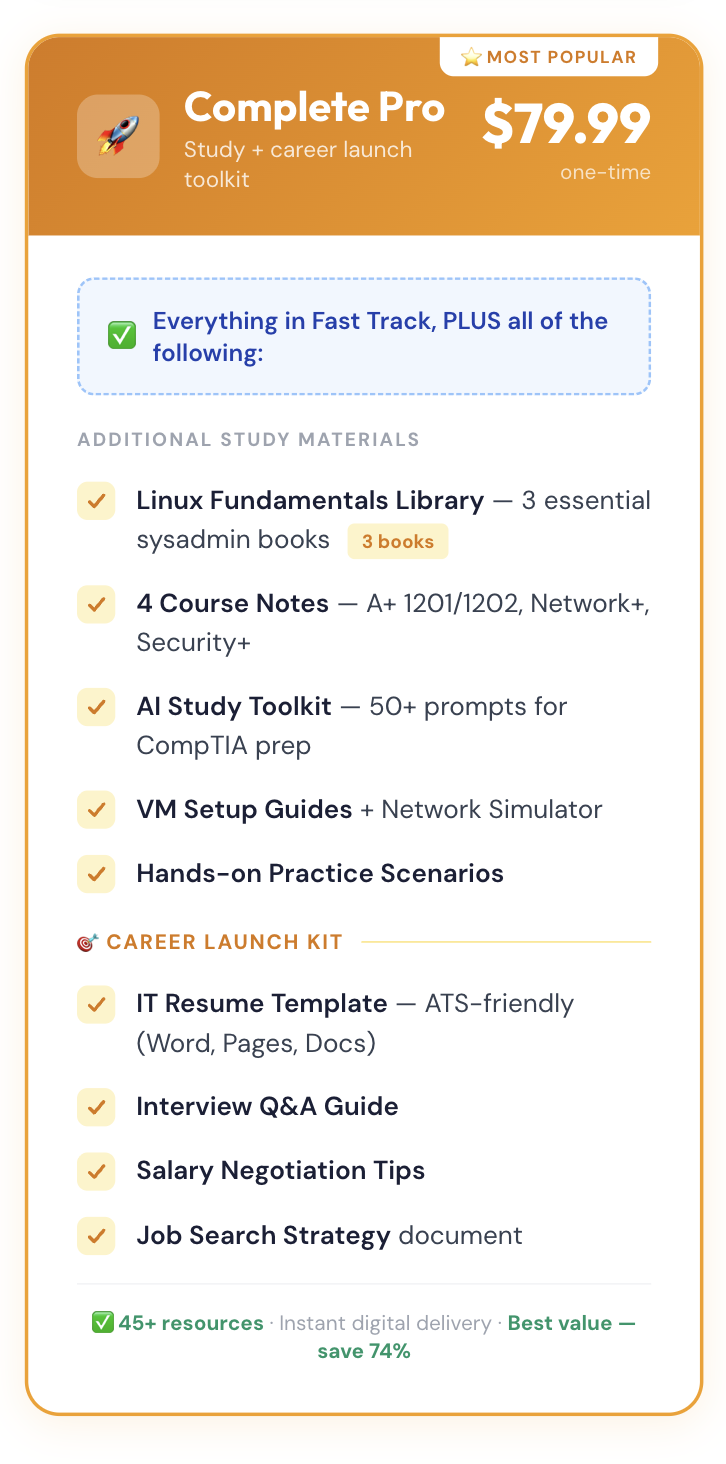Viewport: 726px width, 1464px height.
Task: Click the Additional Study Materials heading
Action: (x=249, y=440)
